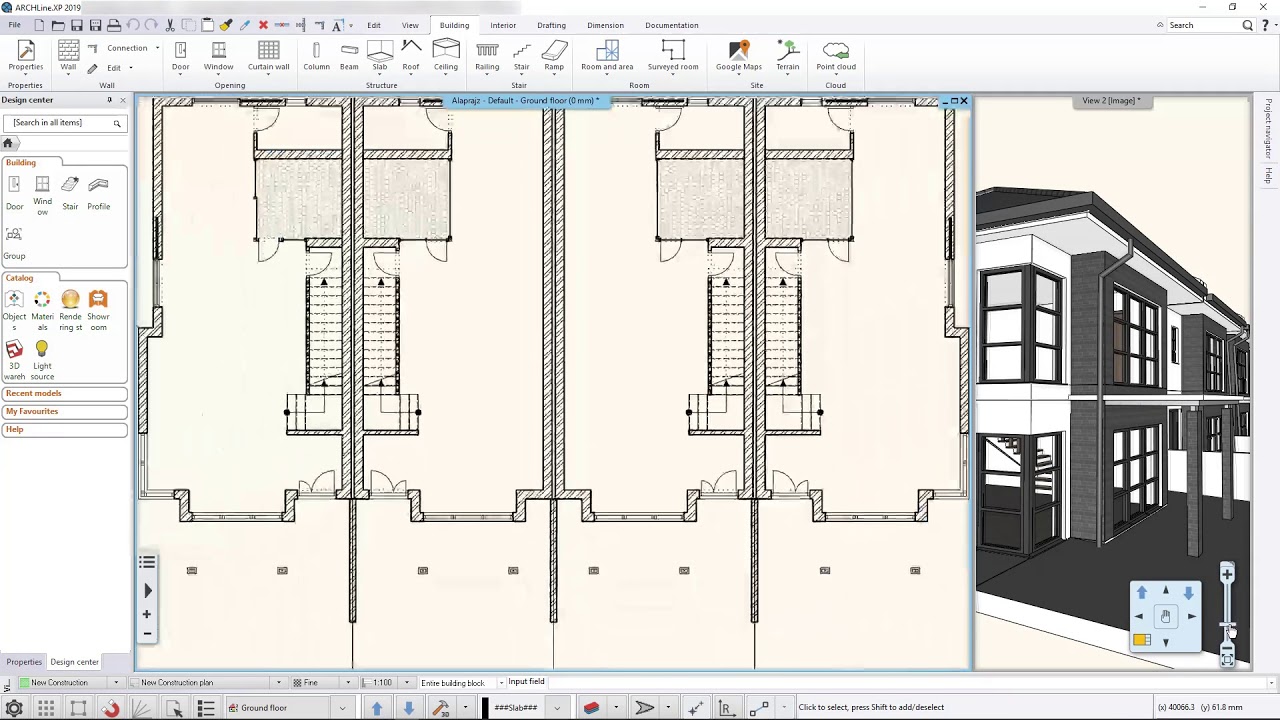Switch to the View ribbon tab
1280x720 pixels.
point(410,25)
